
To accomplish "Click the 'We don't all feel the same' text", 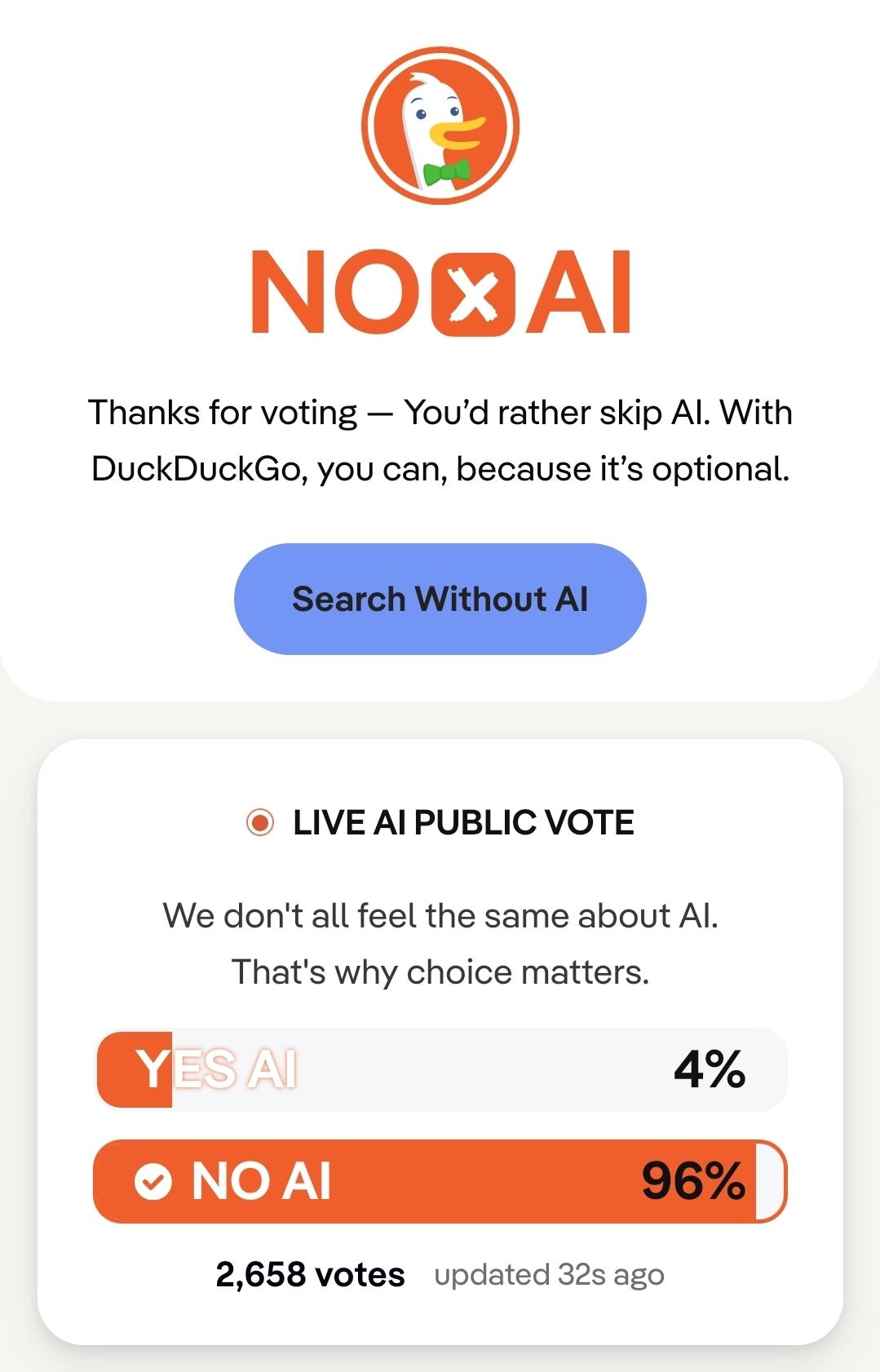I will [x=440, y=915].
